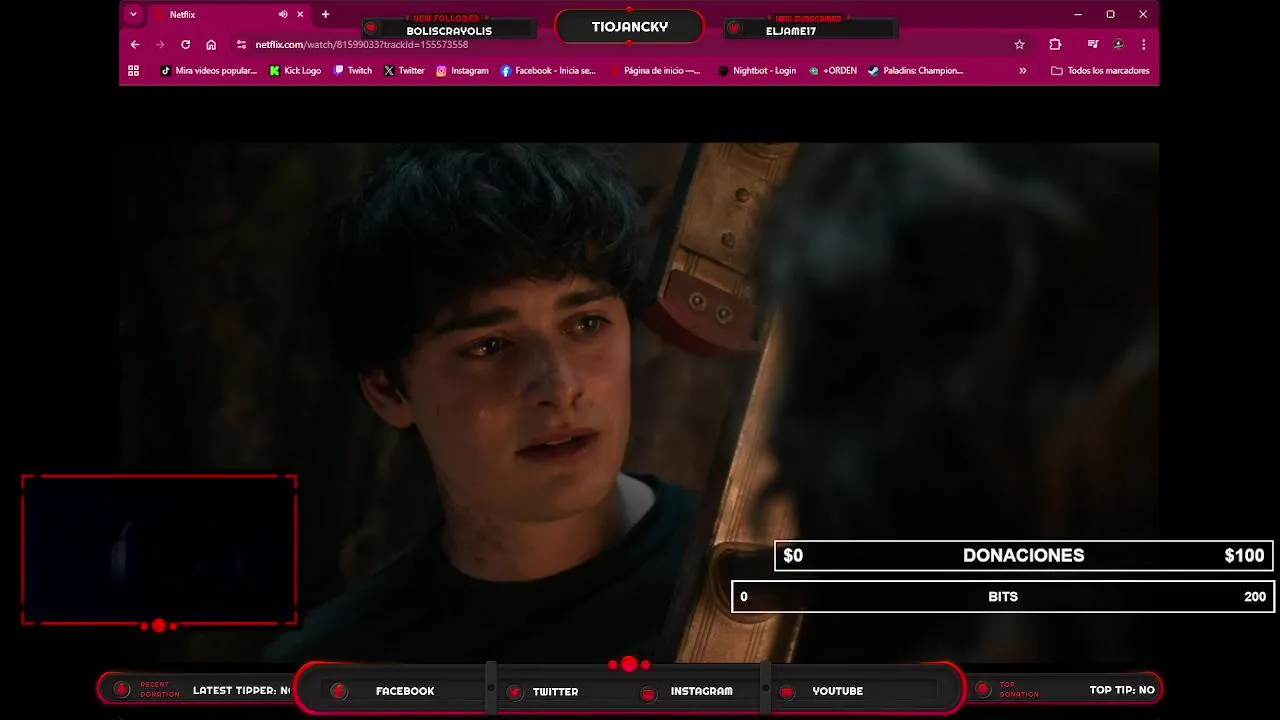Open the browser home page
Screen dimensions: 1280x720
pos(211,45)
